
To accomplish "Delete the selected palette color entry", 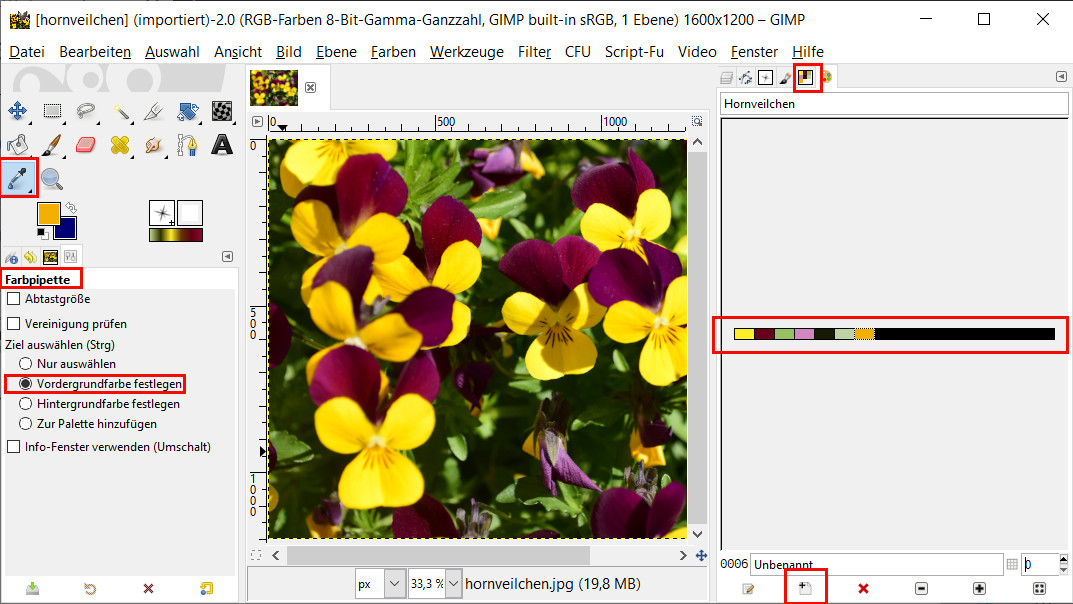I will [864, 588].
